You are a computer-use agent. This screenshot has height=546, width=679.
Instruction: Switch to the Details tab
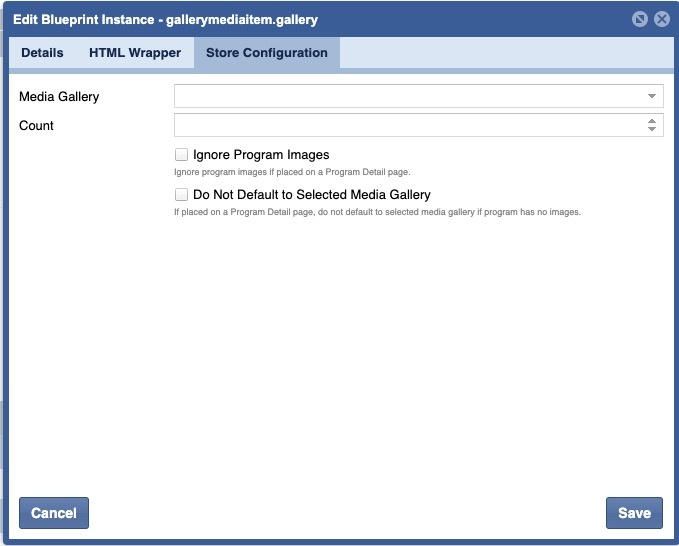point(41,53)
